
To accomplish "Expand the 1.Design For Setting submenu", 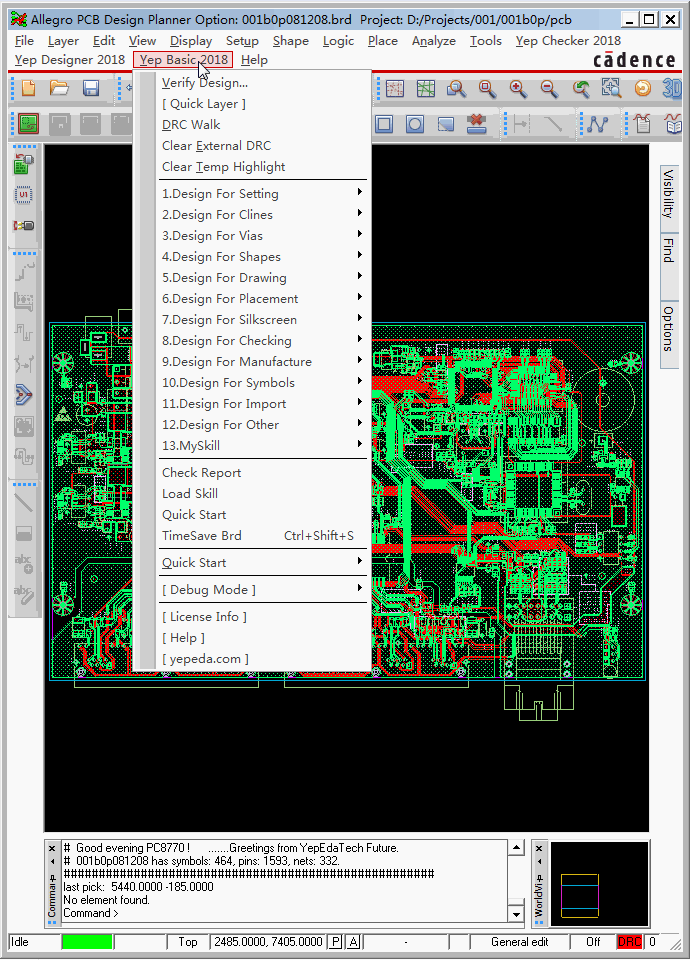I will [262, 193].
